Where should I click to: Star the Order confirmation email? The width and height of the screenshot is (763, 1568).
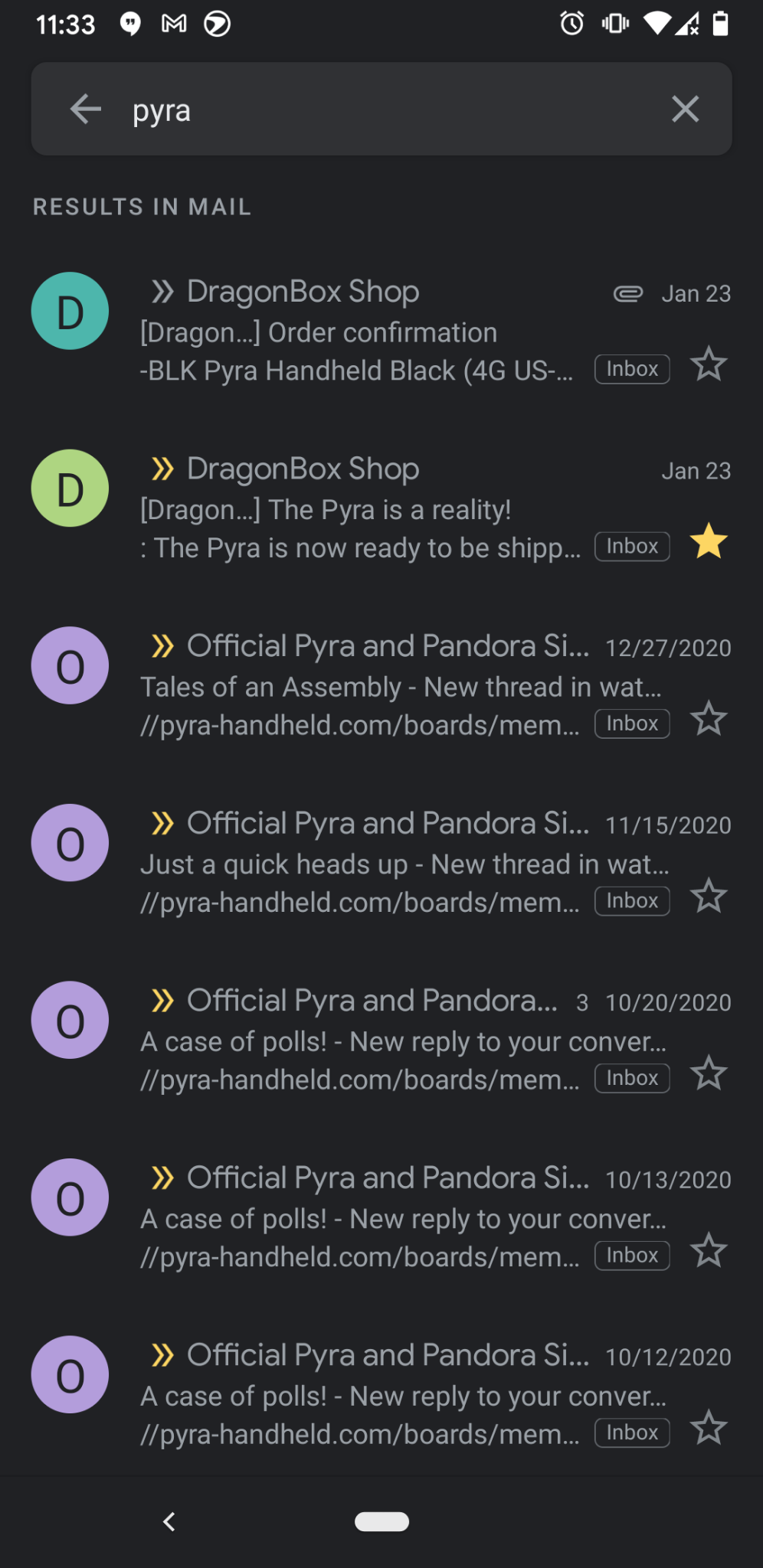[709, 364]
